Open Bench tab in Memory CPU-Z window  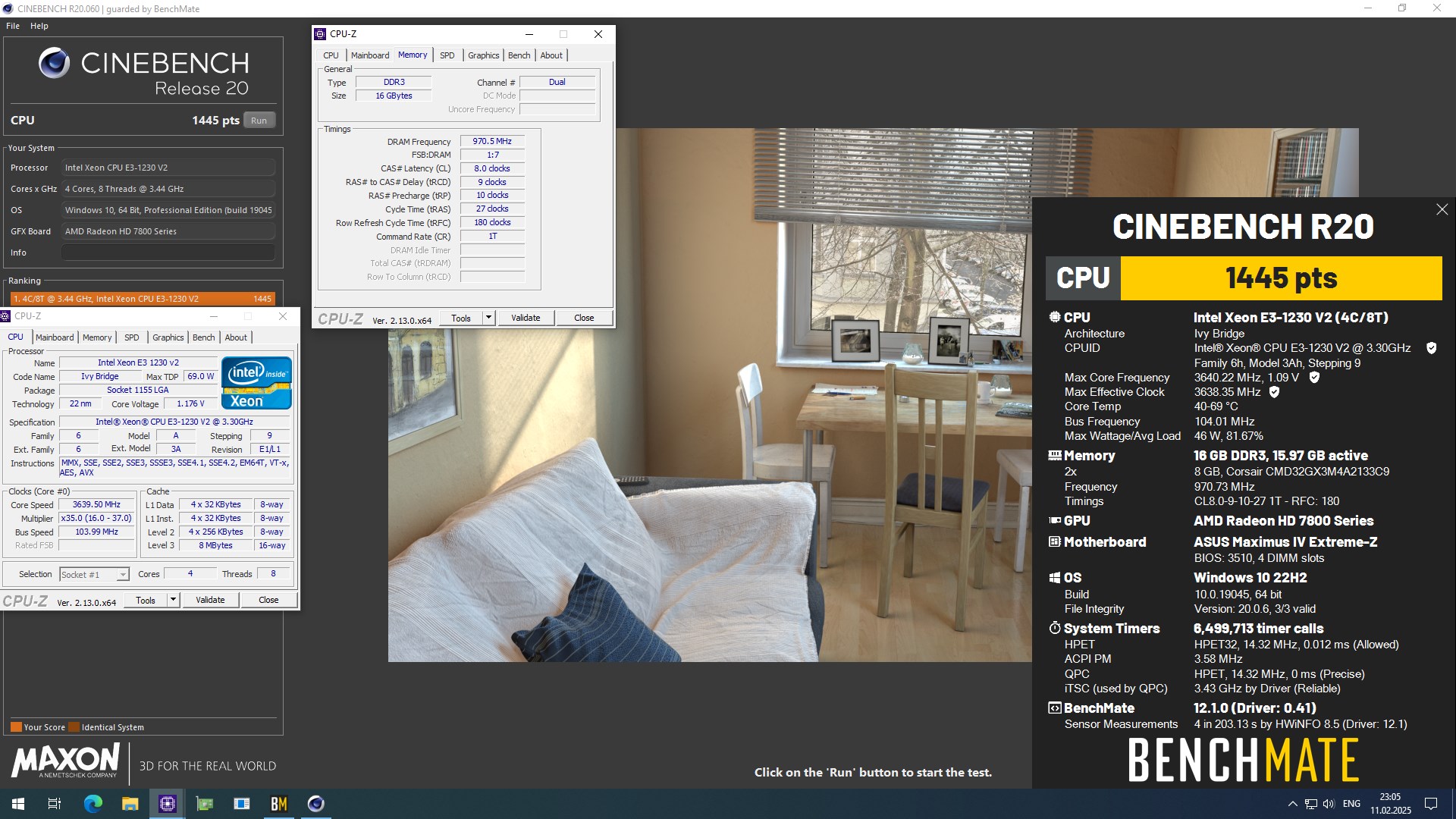[x=519, y=55]
